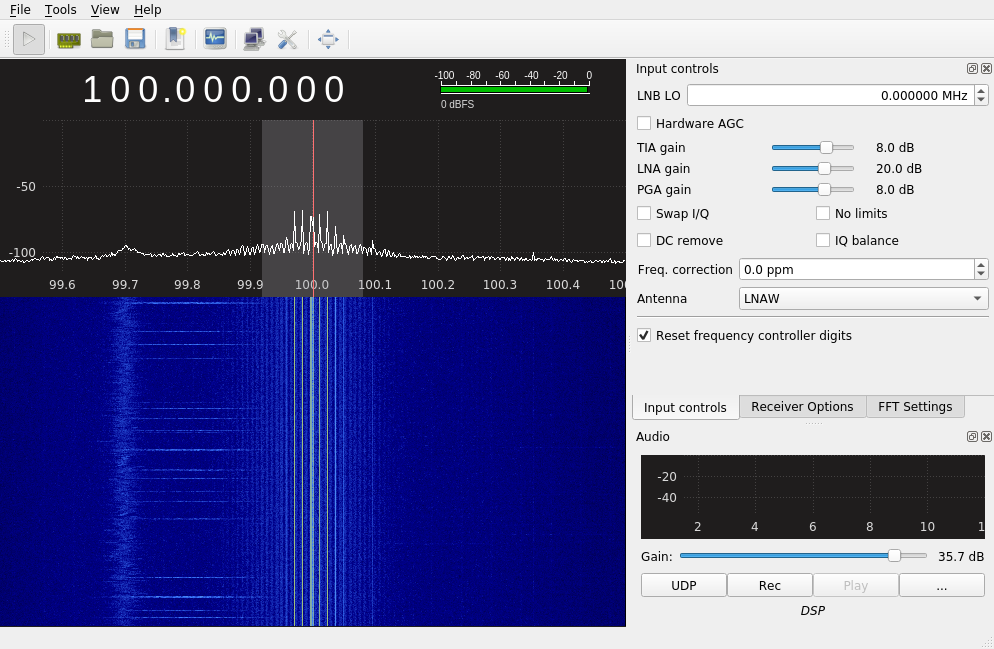Increase LNB LO with the up arrow

981,91
